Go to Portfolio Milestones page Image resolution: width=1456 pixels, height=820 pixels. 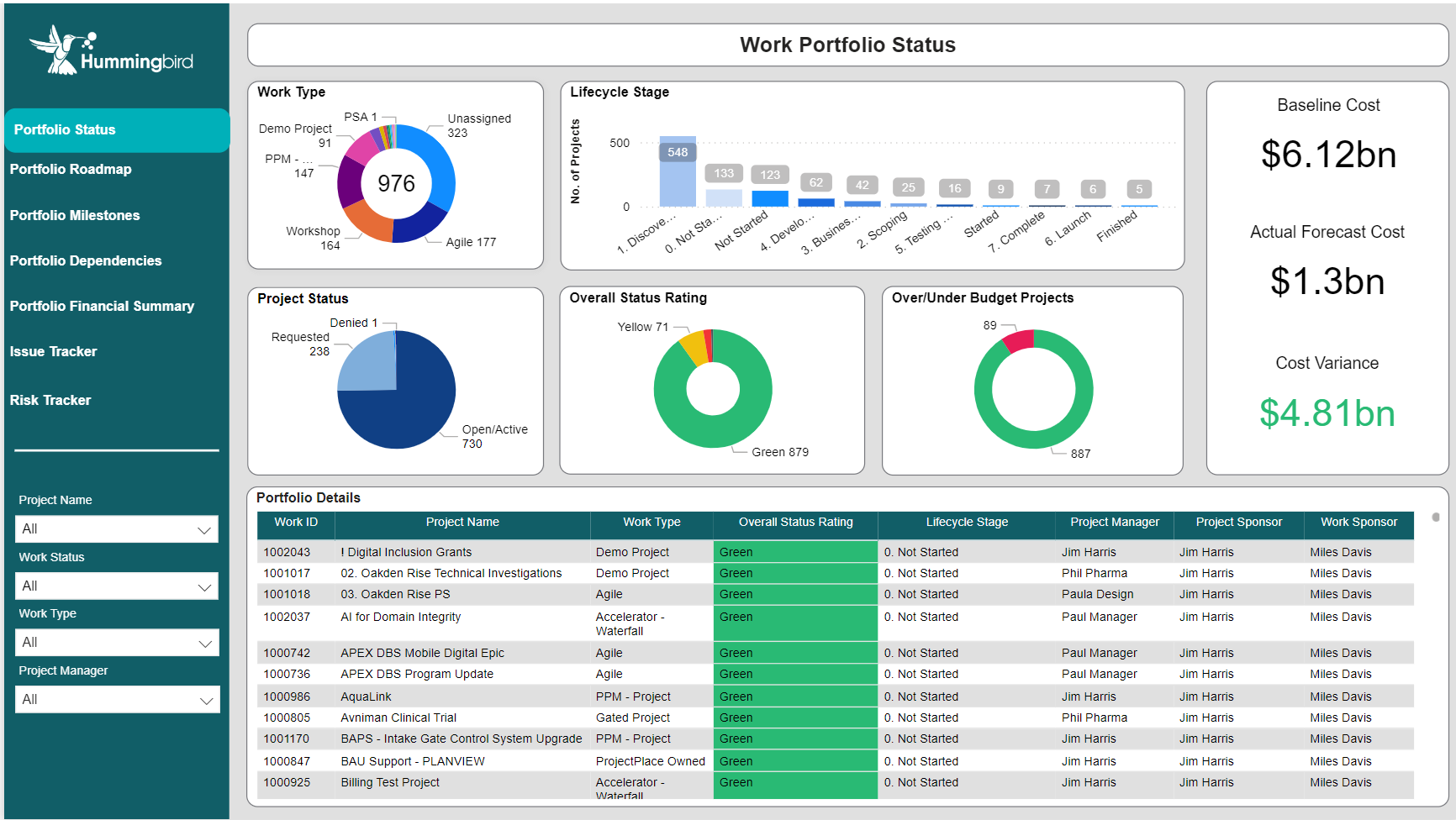click(x=75, y=215)
